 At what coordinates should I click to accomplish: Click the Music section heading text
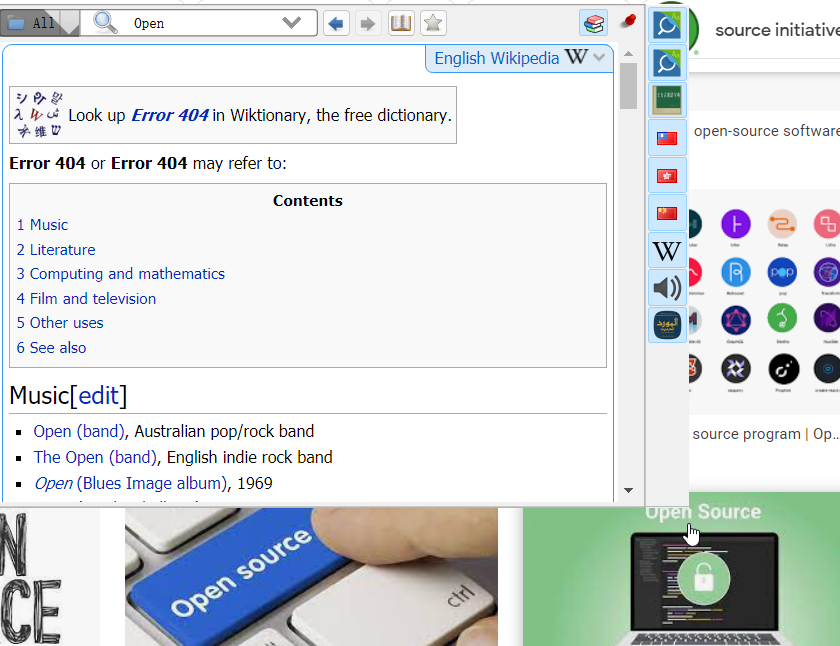point(39,396)
